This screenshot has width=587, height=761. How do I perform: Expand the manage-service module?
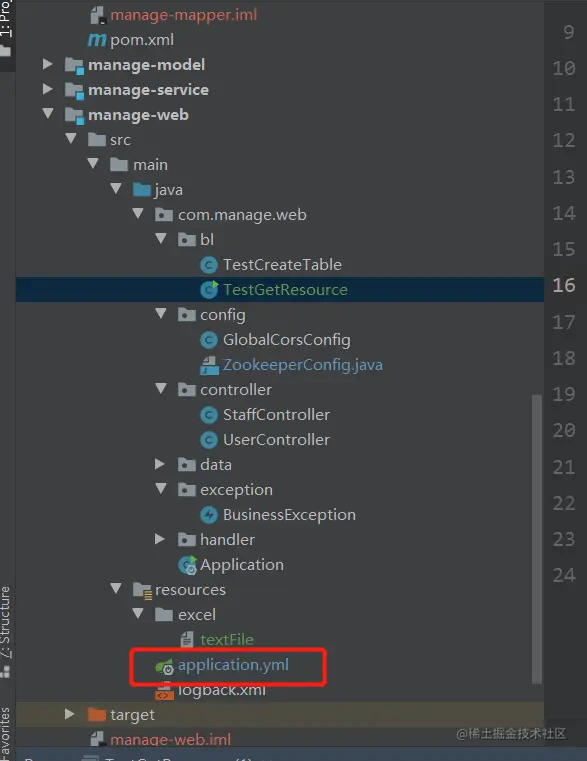click(48, 89)
